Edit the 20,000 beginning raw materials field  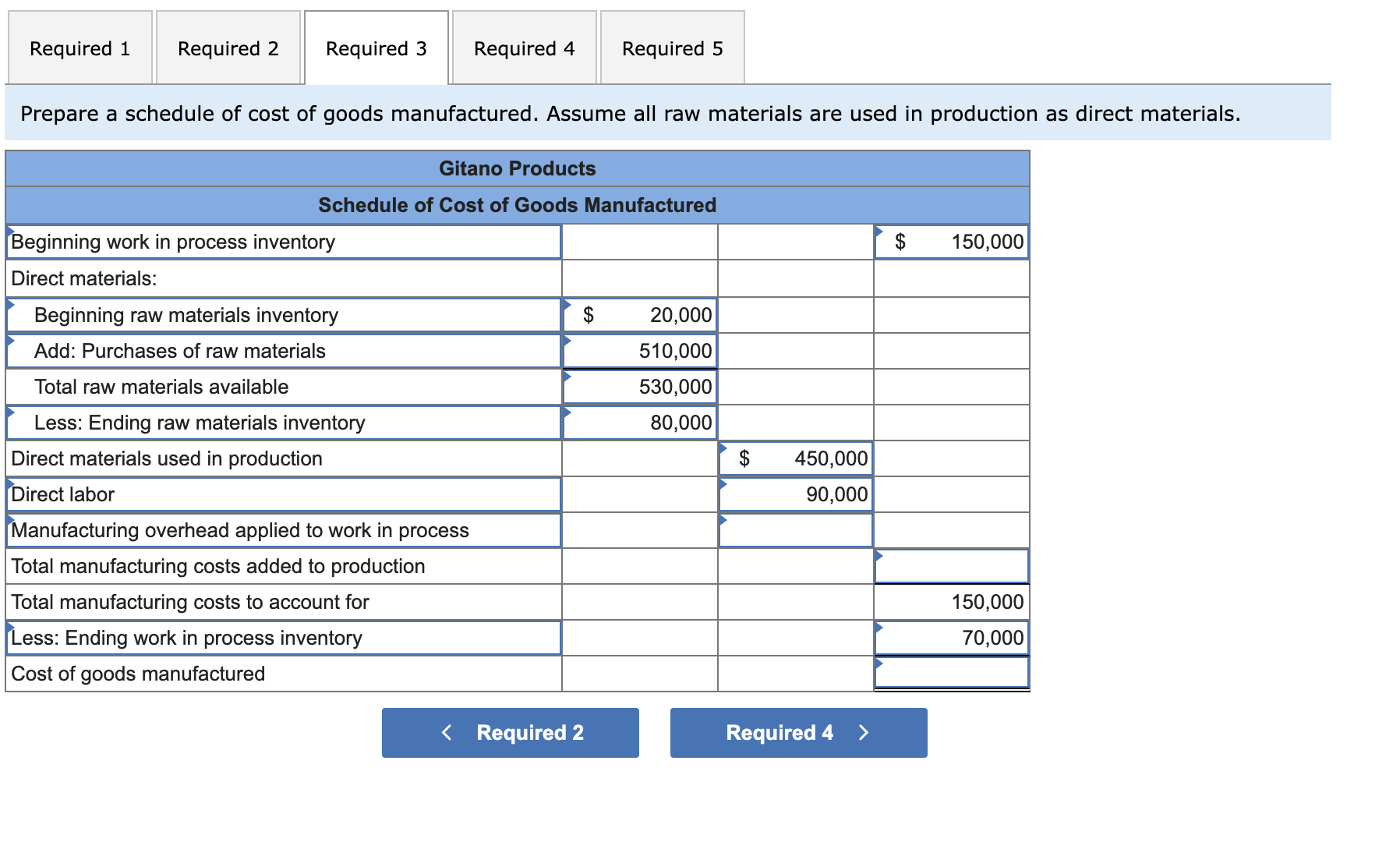[639, 315]
